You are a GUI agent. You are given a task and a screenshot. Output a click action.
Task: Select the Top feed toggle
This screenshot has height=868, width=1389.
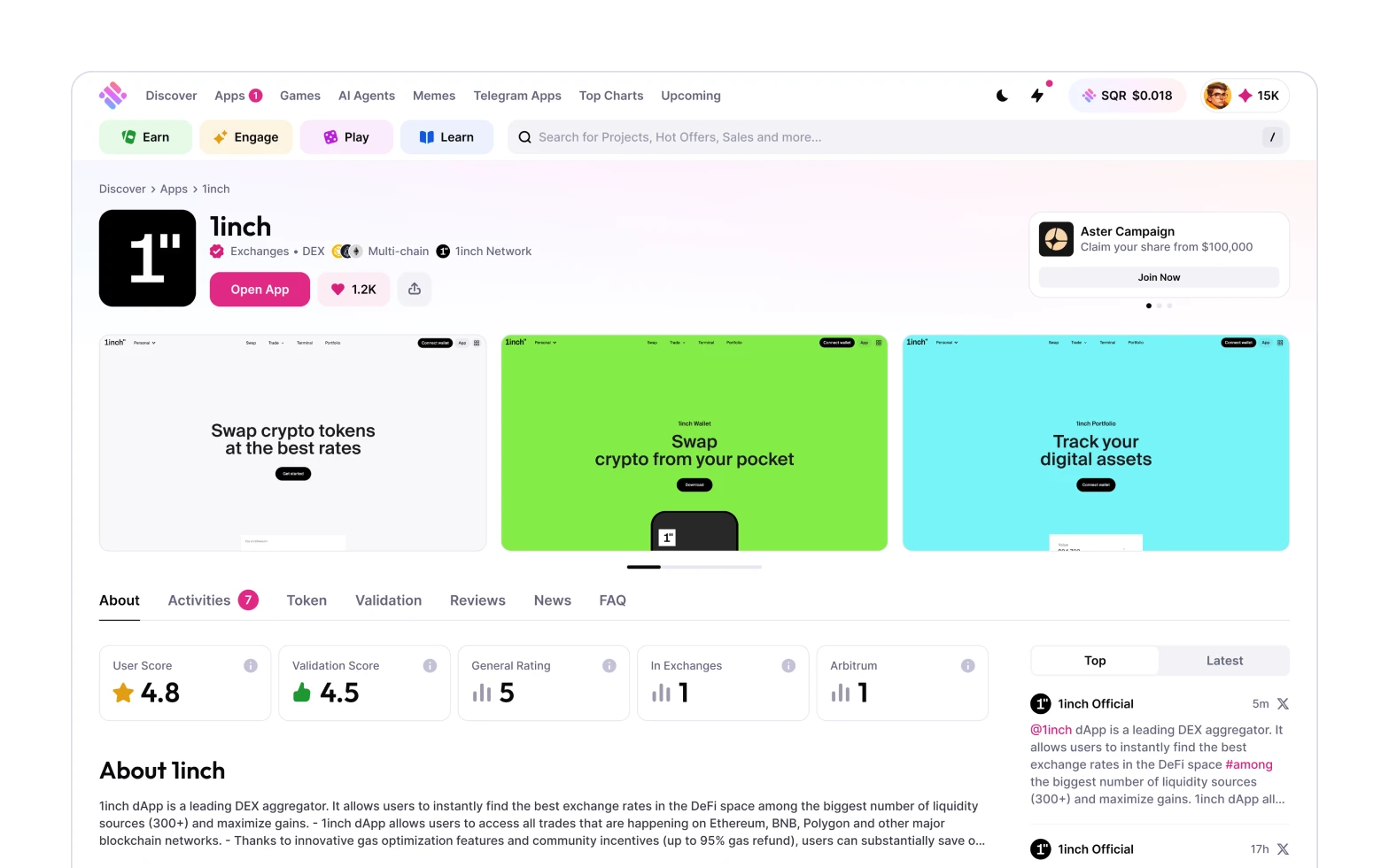tap(1095, 661)
